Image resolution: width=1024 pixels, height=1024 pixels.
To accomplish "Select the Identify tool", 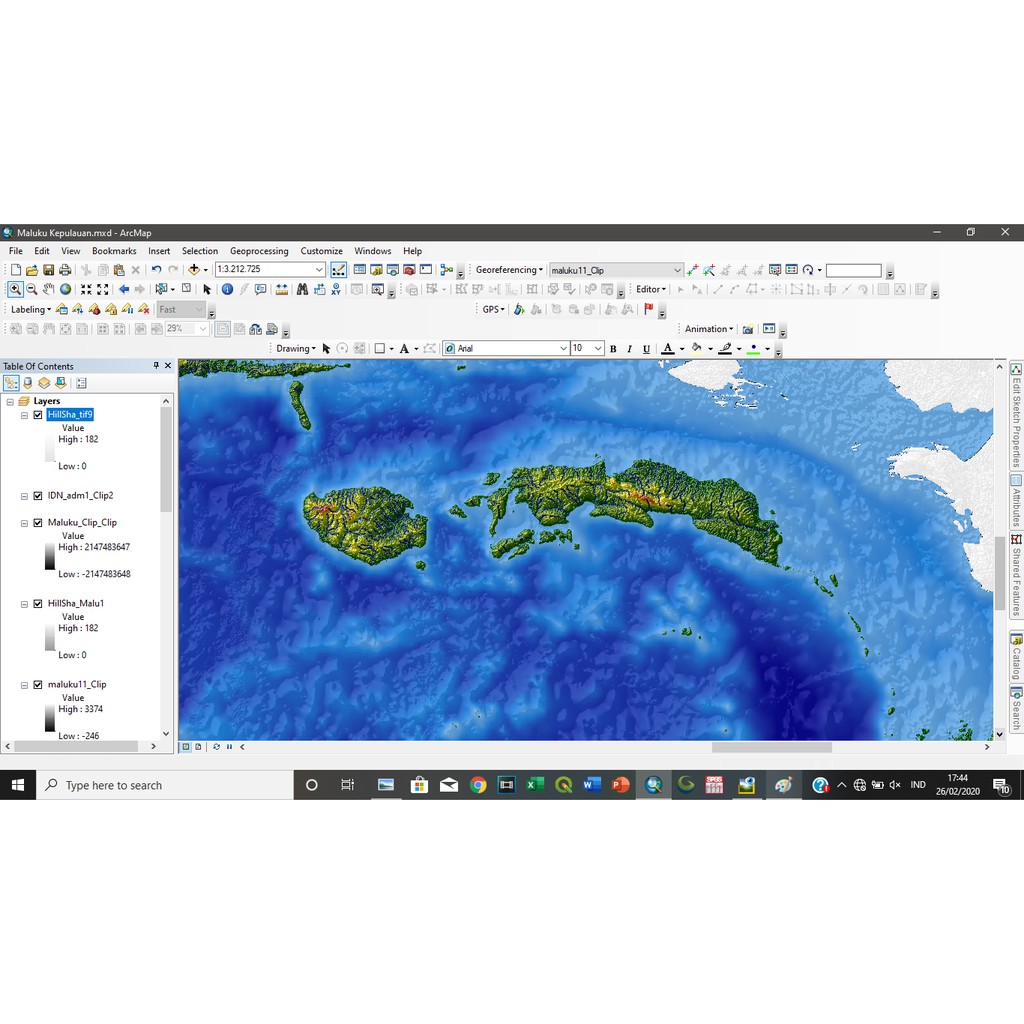I will click(x=227, y=289).
